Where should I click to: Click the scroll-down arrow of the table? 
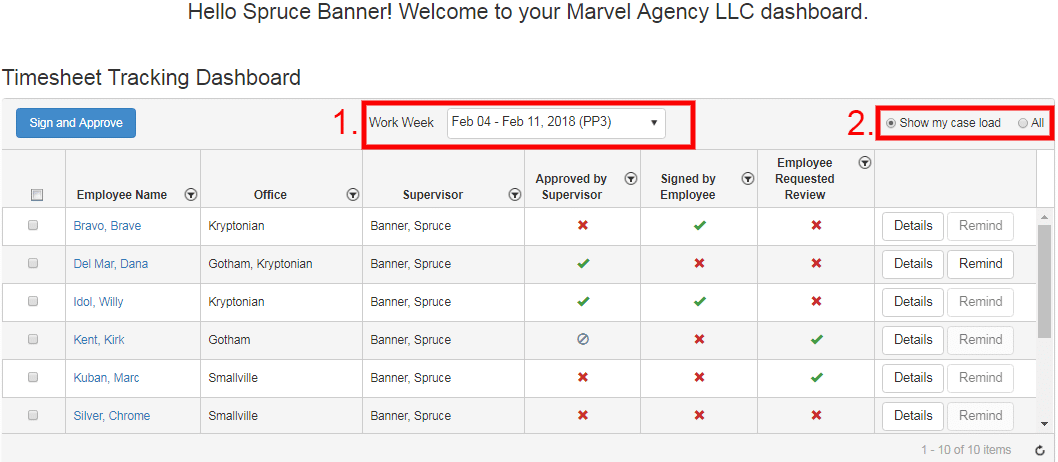point(1045,424)
